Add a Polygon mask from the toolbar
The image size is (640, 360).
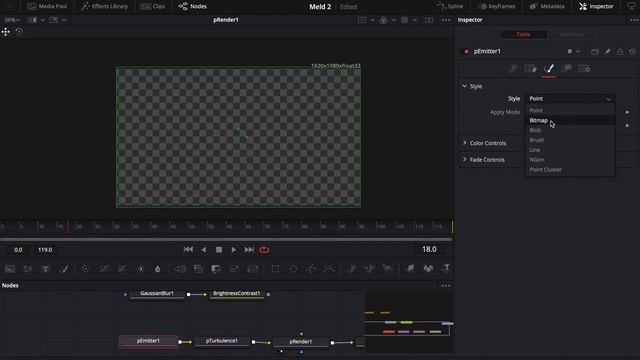click(x=311, y=269)
